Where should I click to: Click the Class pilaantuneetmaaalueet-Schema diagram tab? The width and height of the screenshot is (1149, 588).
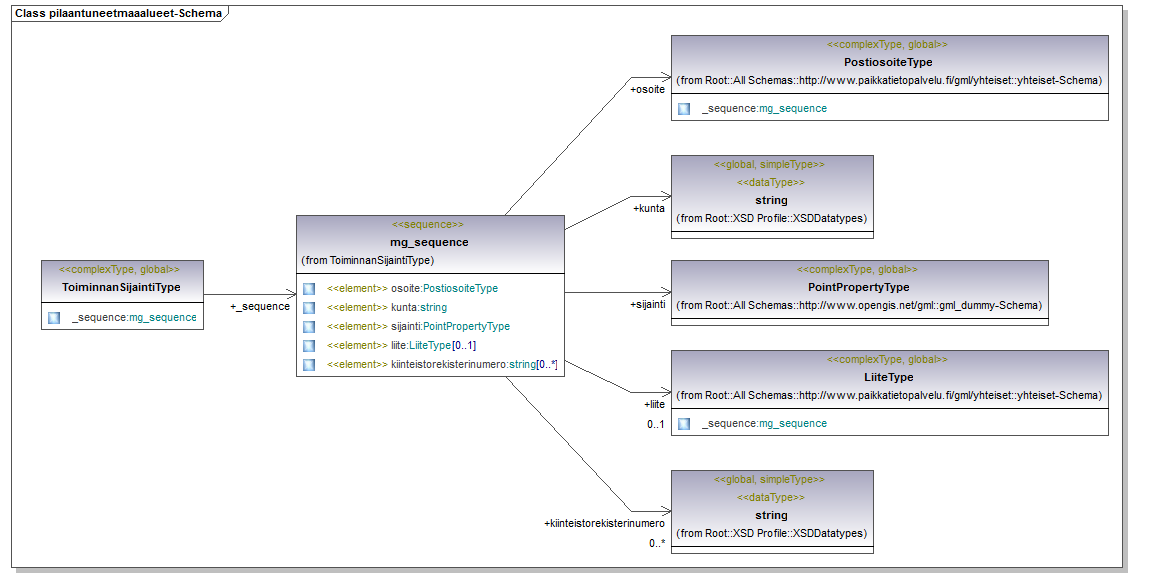coord(118,13)
